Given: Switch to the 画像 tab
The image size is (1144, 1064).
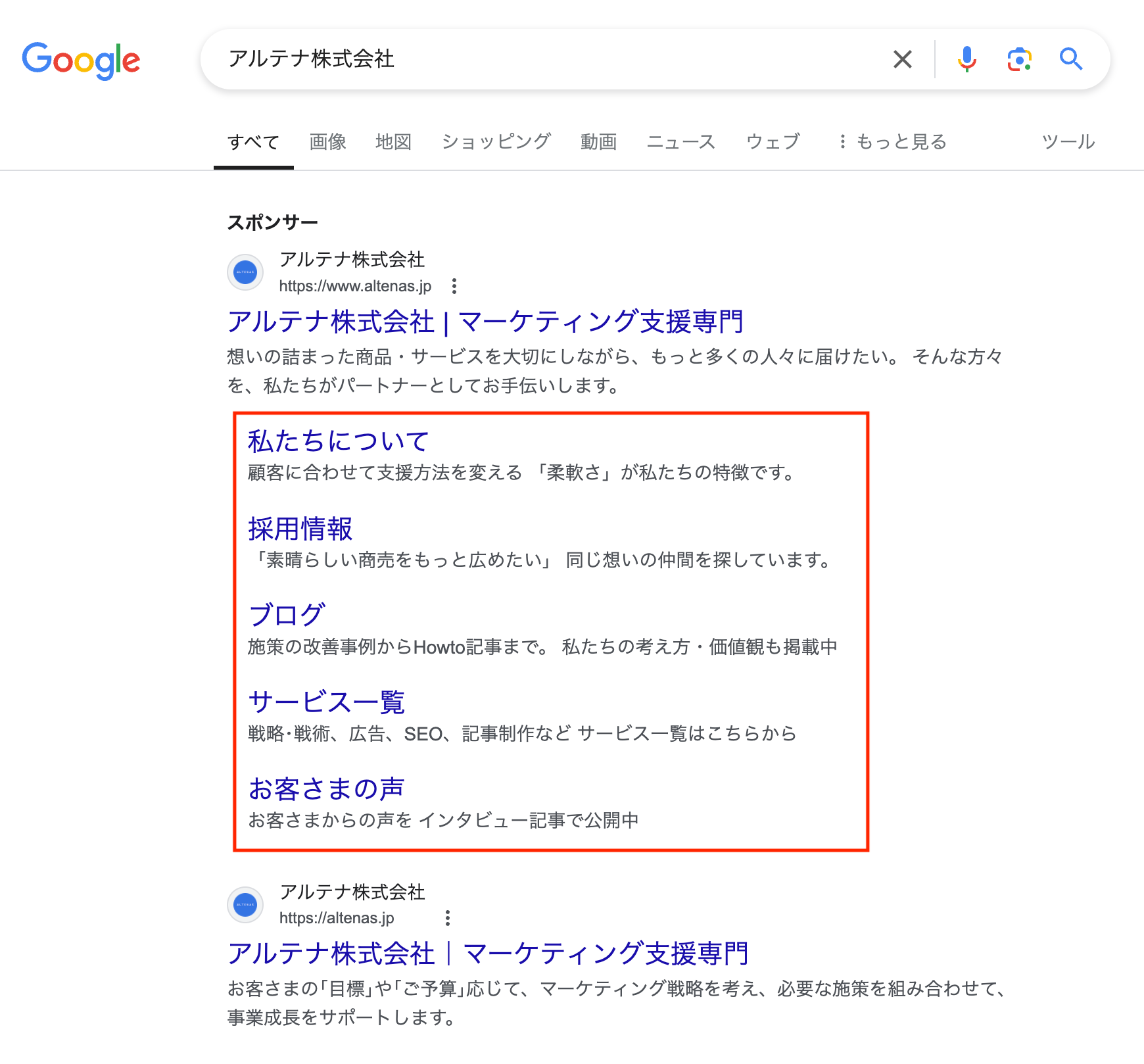Looking at the screenshot, I should click(x=327, y=142).
